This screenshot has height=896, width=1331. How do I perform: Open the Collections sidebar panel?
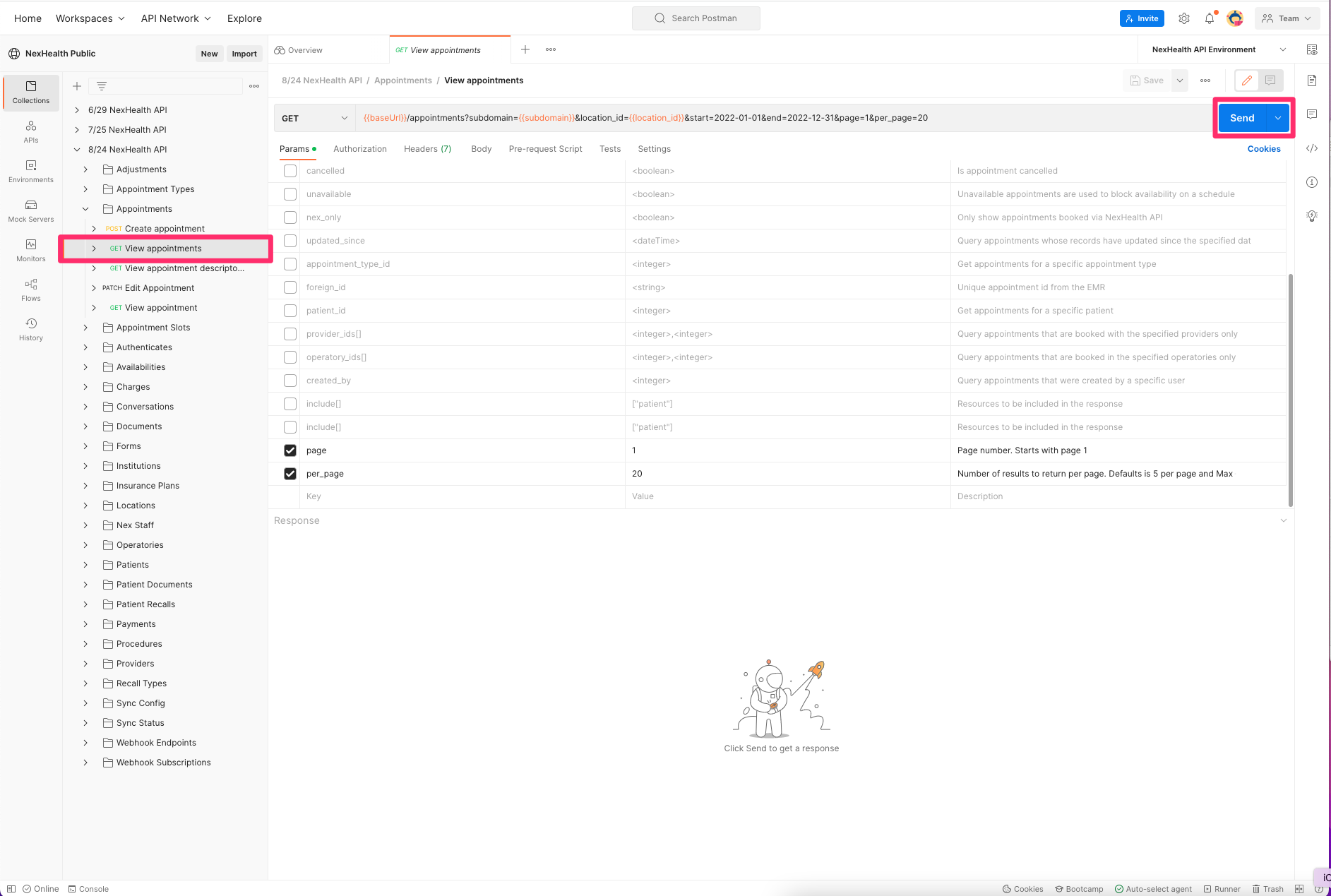click(31, 92)
